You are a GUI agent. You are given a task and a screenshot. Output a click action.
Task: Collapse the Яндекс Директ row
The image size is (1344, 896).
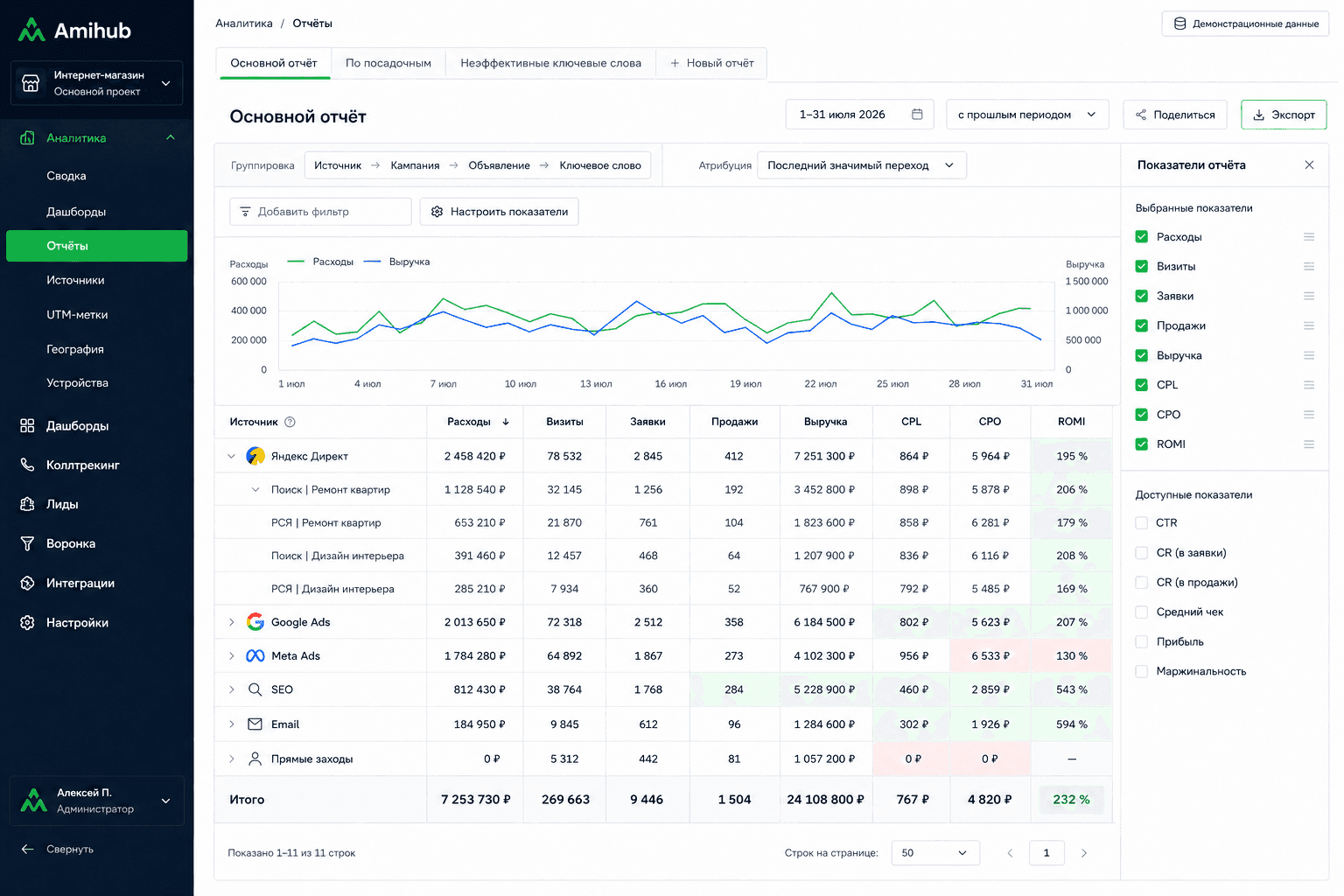[x=231, y=456]
